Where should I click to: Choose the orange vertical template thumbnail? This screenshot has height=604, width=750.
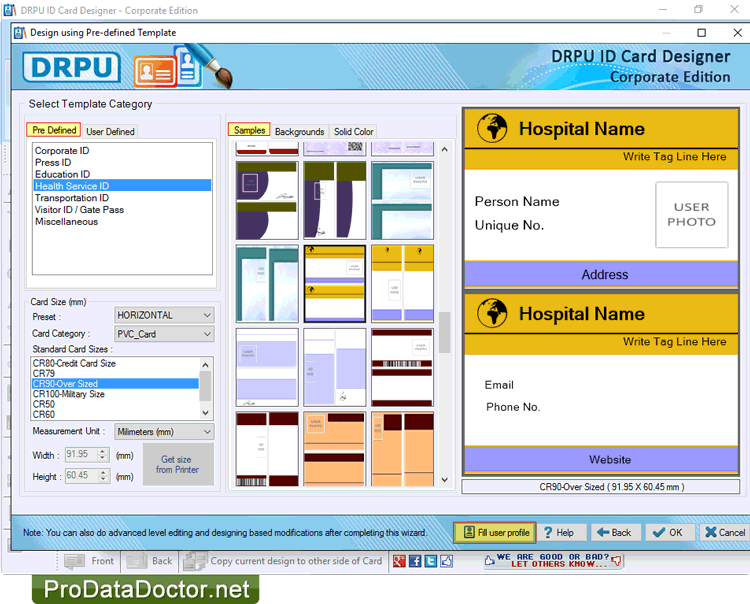click(x=402, y=449)
